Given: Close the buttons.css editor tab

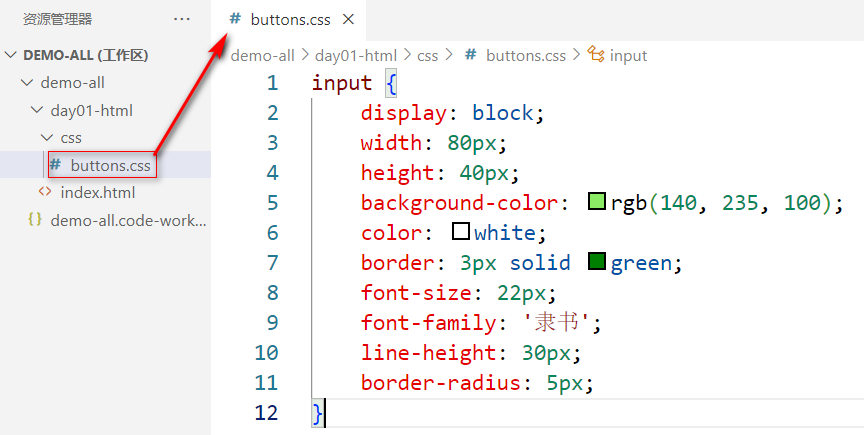Looking at the screenshot, I should (x=348, y=19).
